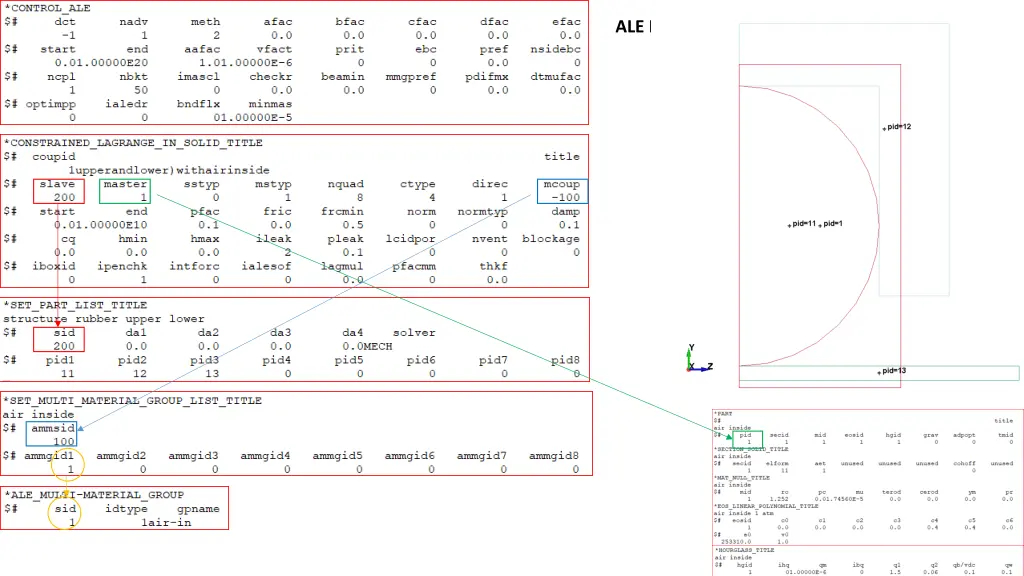Click the 'solver' field label
The height and width of the screenshot is (576, 1024).
[414, 332]
